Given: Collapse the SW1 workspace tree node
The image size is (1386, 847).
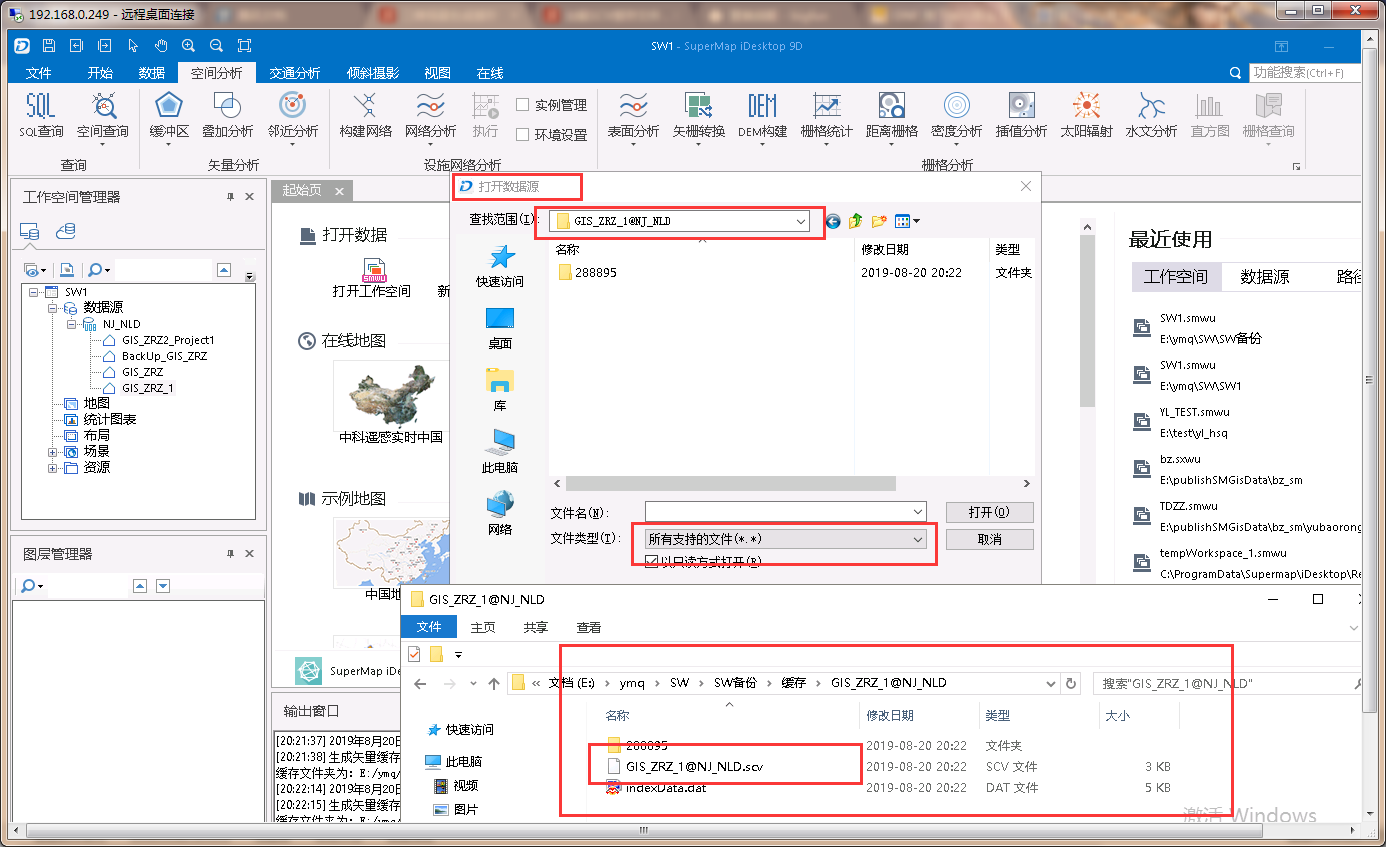Looking at the screenshot, I should [34, 292].
